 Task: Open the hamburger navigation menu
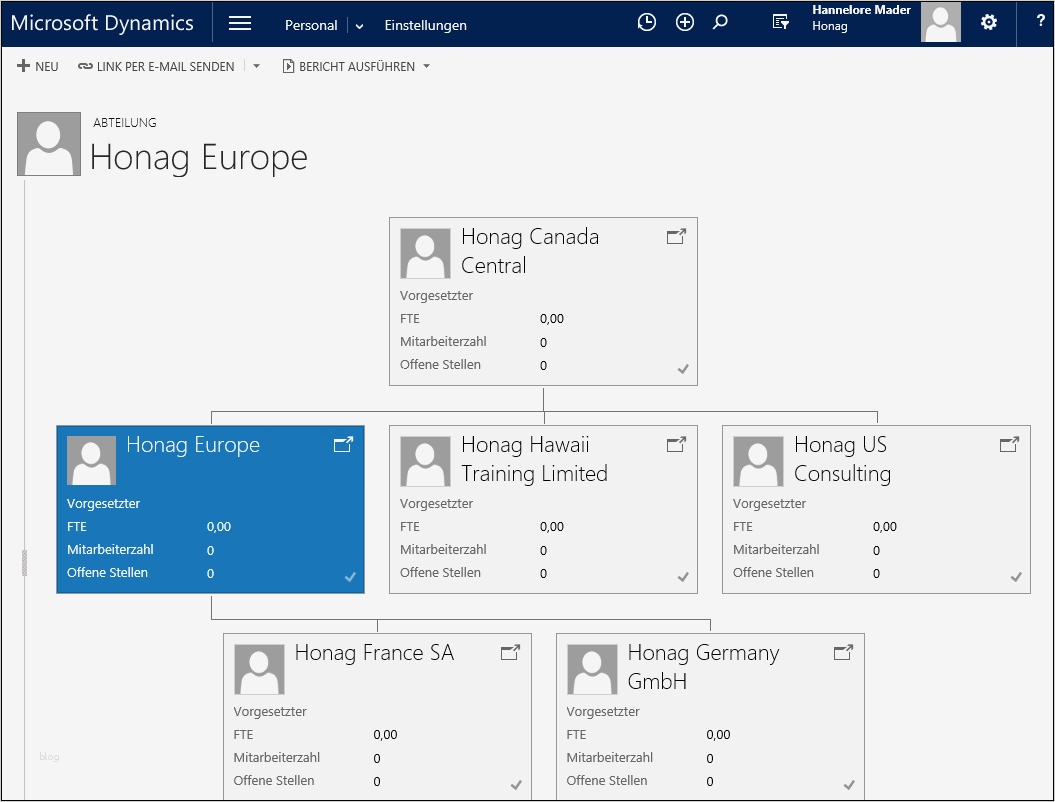point(240,24)
